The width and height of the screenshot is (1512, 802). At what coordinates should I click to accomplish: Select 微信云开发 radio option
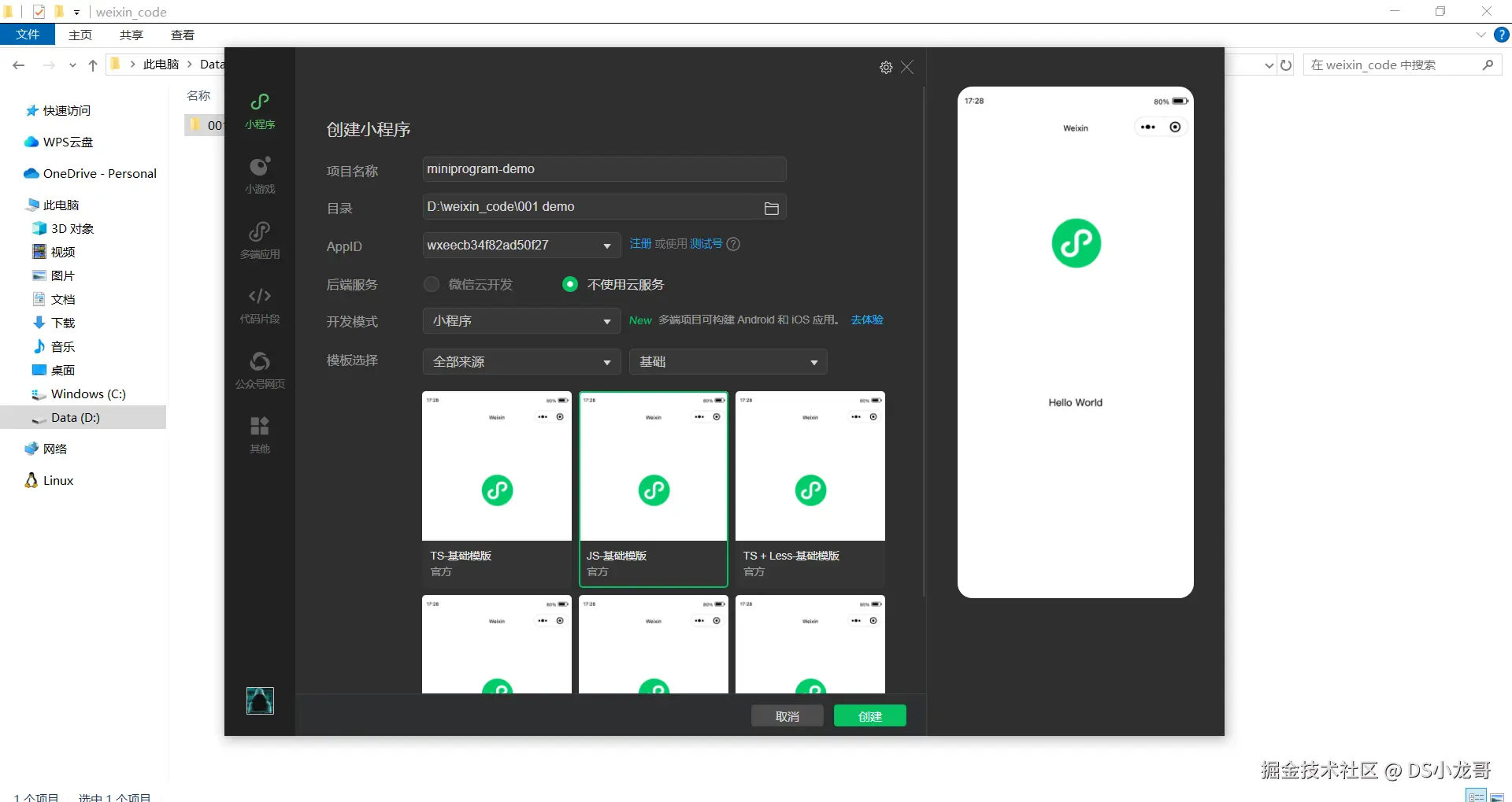[x=432, y=284]
